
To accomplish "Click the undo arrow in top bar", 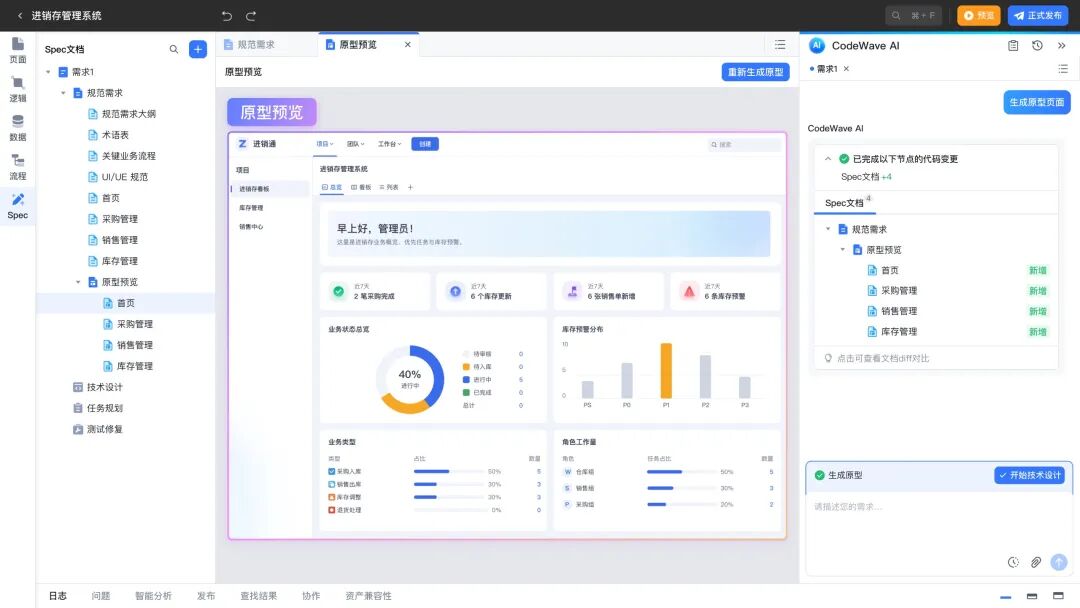I will [x=227, y=15].
